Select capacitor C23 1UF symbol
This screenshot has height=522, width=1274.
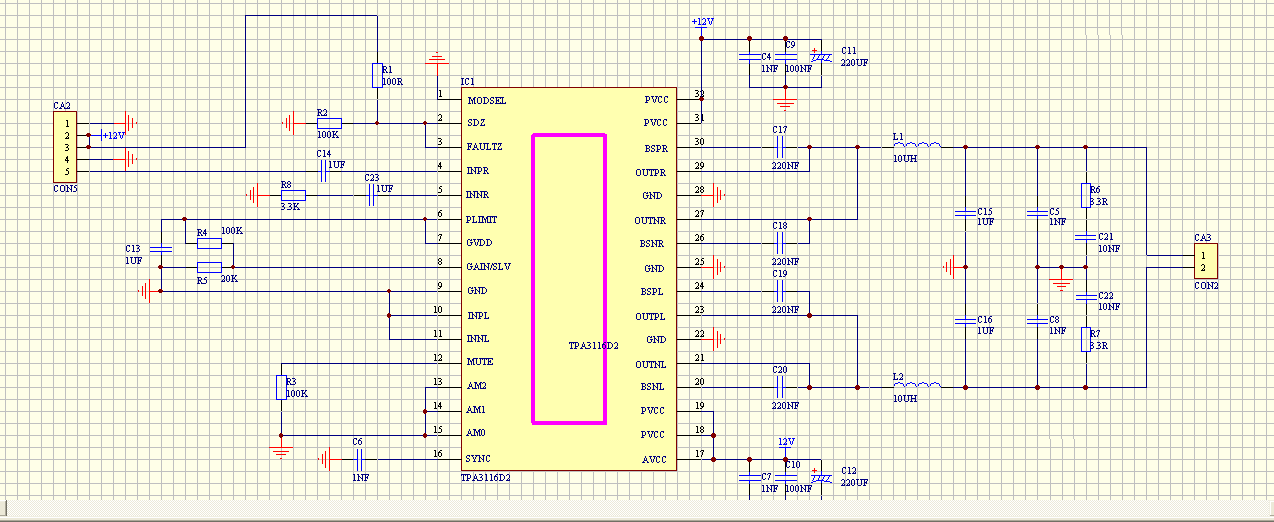(373, 195)
